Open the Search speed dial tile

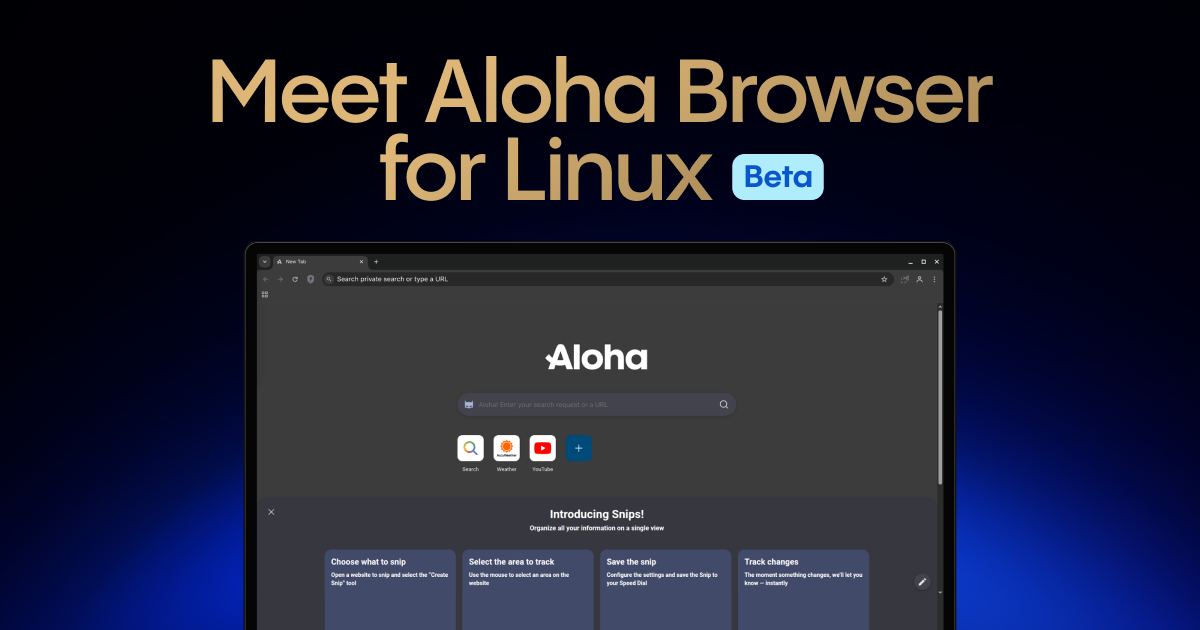470,448
